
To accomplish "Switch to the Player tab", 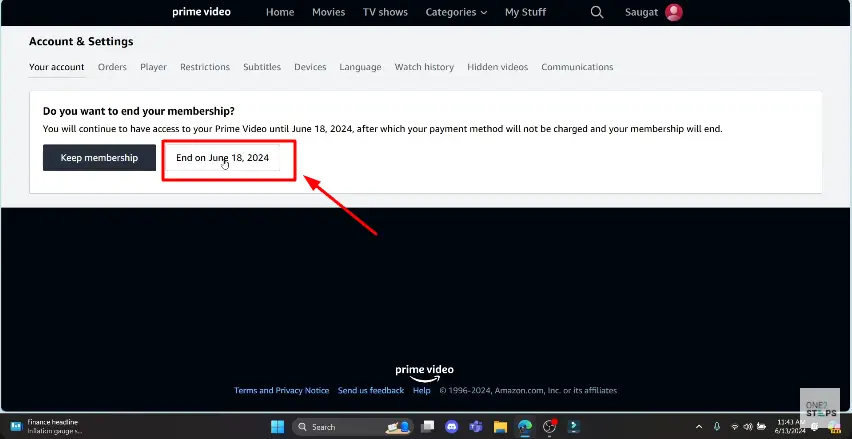I will (x=153, y=67).
